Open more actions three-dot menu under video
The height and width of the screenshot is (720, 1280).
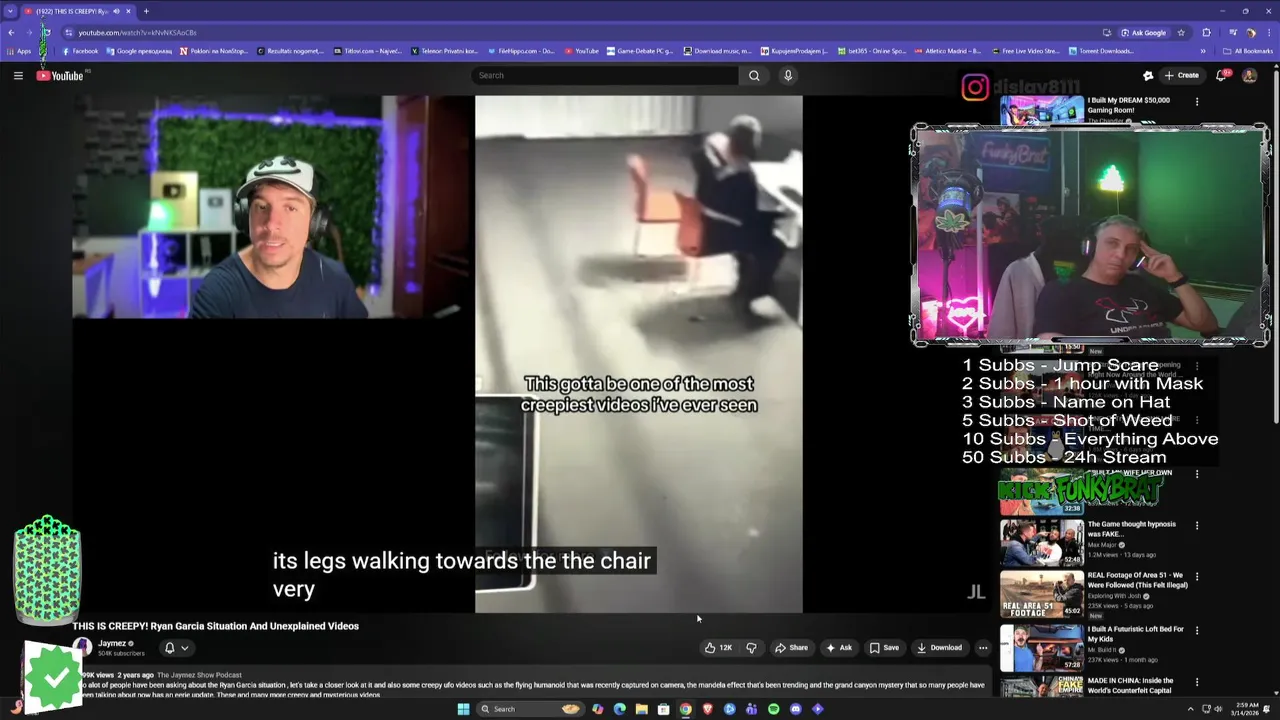[983, 647]
